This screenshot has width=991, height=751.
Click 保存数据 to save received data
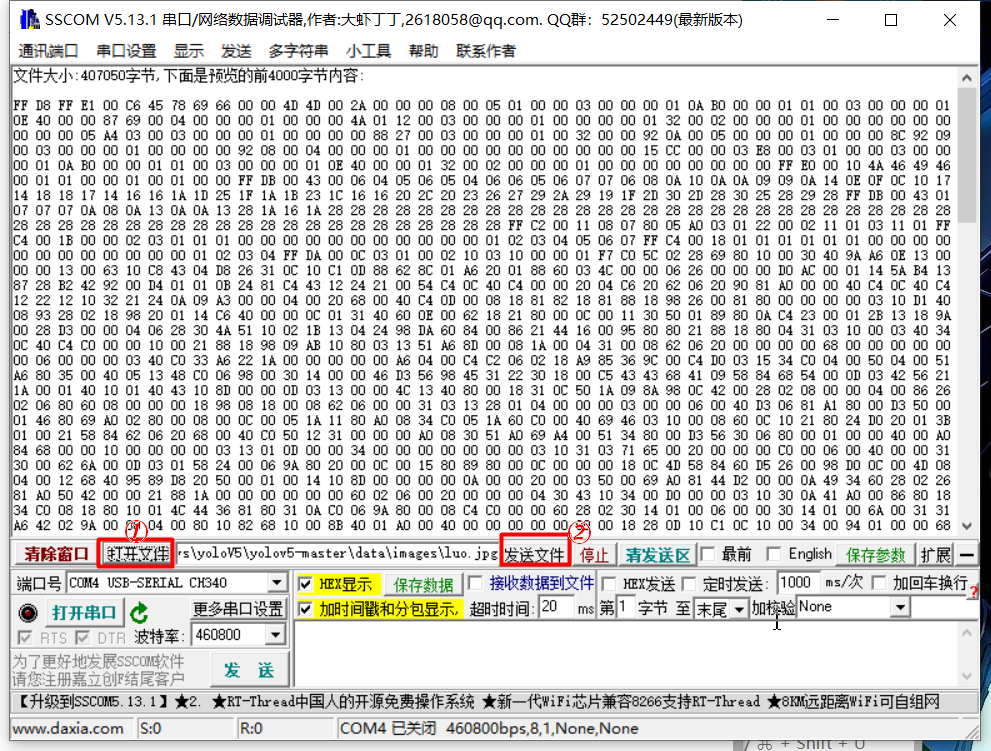pyautogui.click(x=424, y=583)
